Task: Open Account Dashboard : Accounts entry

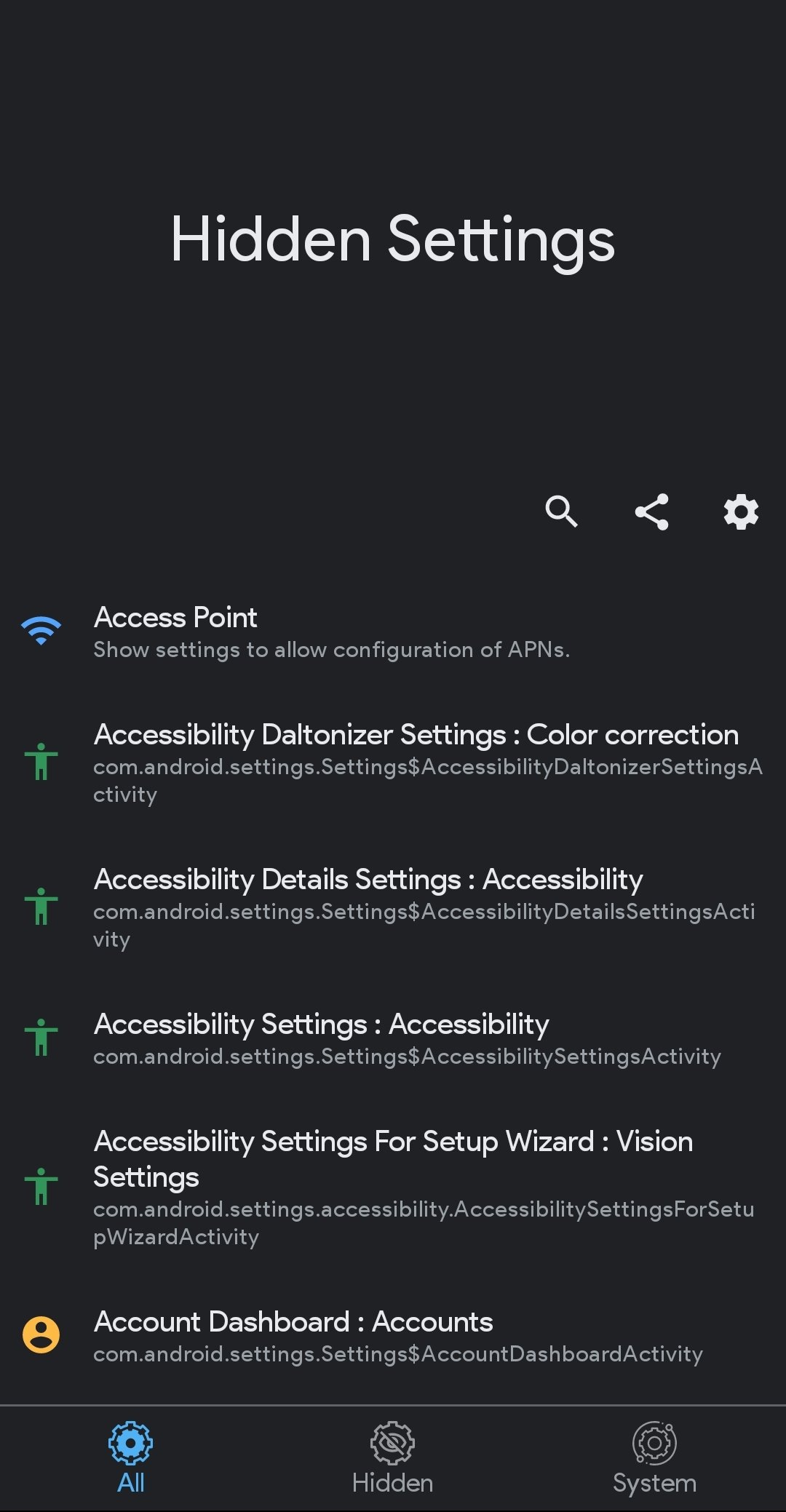Action: (393, 1336)
